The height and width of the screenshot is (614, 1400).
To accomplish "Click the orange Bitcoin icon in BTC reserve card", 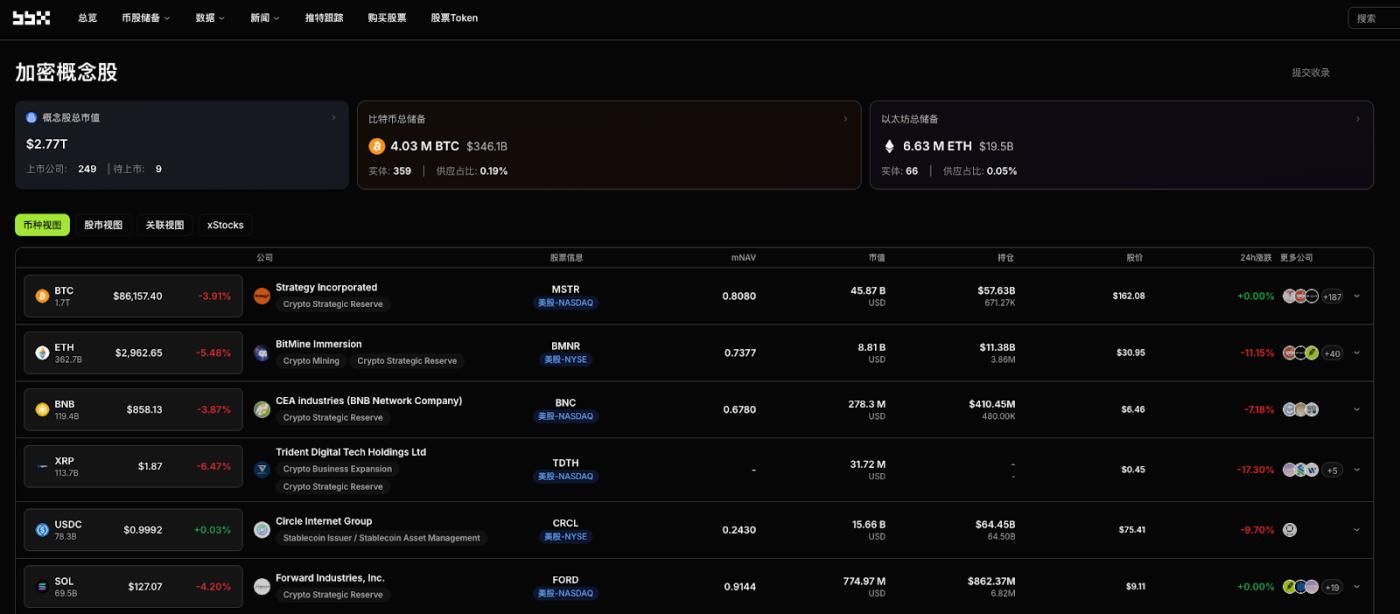I will coord(377,146).
